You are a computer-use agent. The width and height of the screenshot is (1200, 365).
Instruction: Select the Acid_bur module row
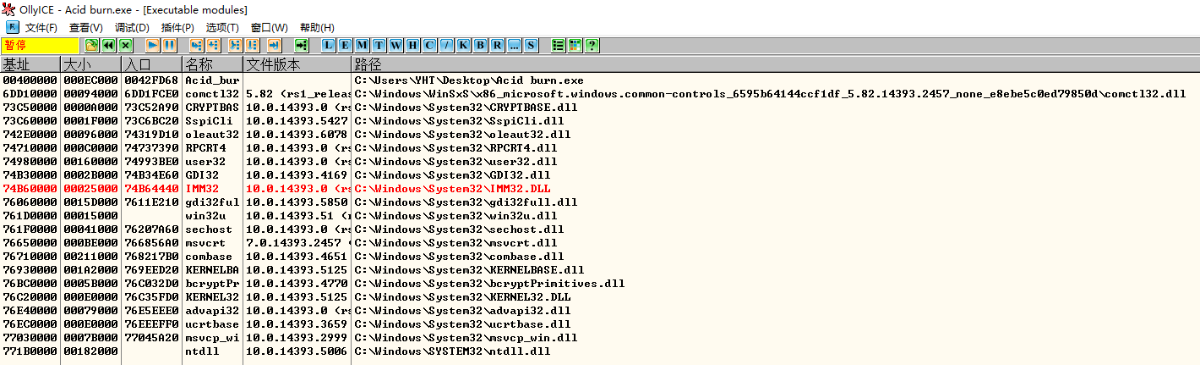click(600, 80)
